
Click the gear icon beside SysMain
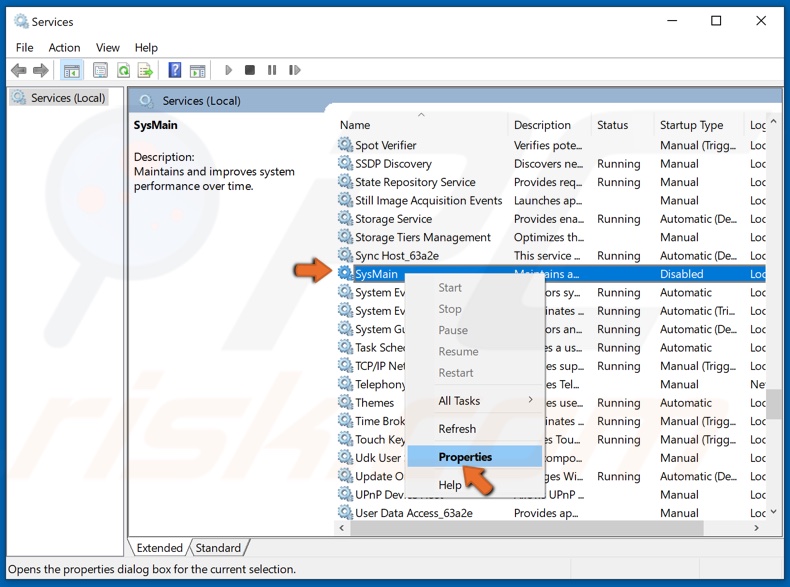(x=345, y=274)
